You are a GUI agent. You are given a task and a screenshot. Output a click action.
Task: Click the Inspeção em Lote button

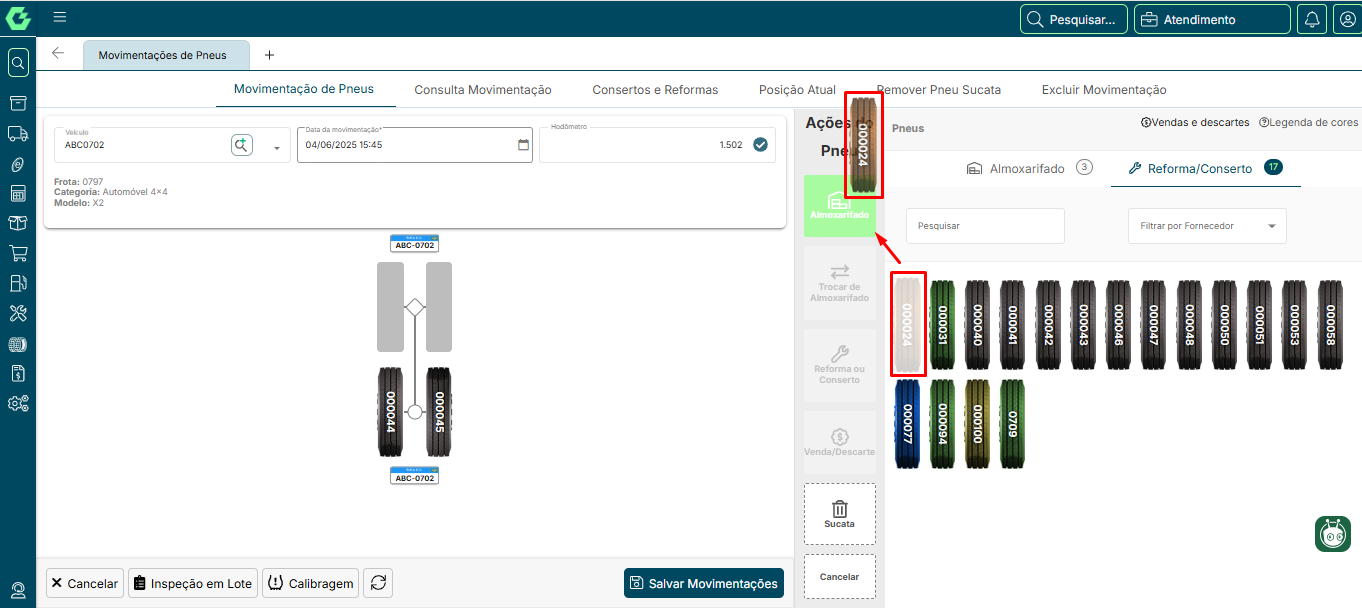click(193, 583)
